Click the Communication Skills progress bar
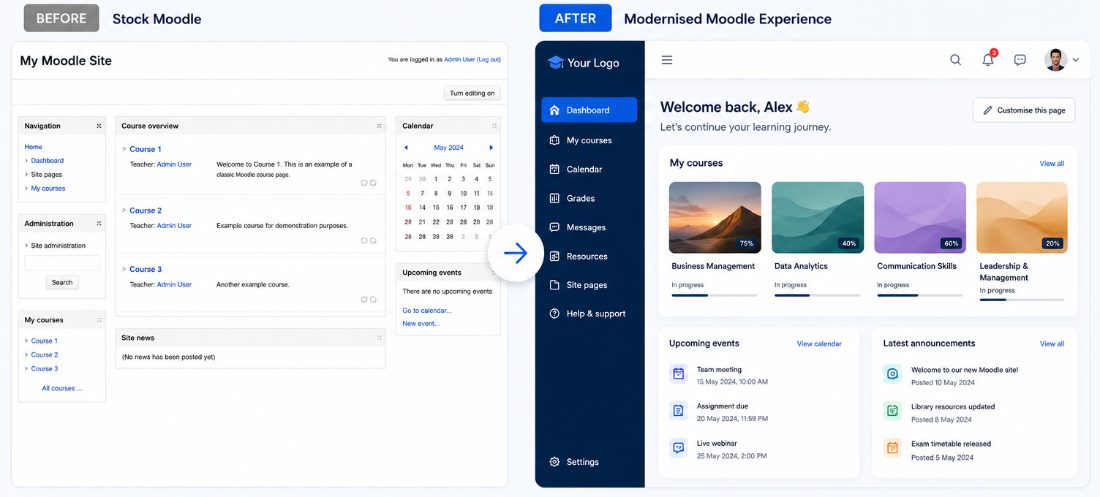1100x497 pixels. [x=919, y=296]
